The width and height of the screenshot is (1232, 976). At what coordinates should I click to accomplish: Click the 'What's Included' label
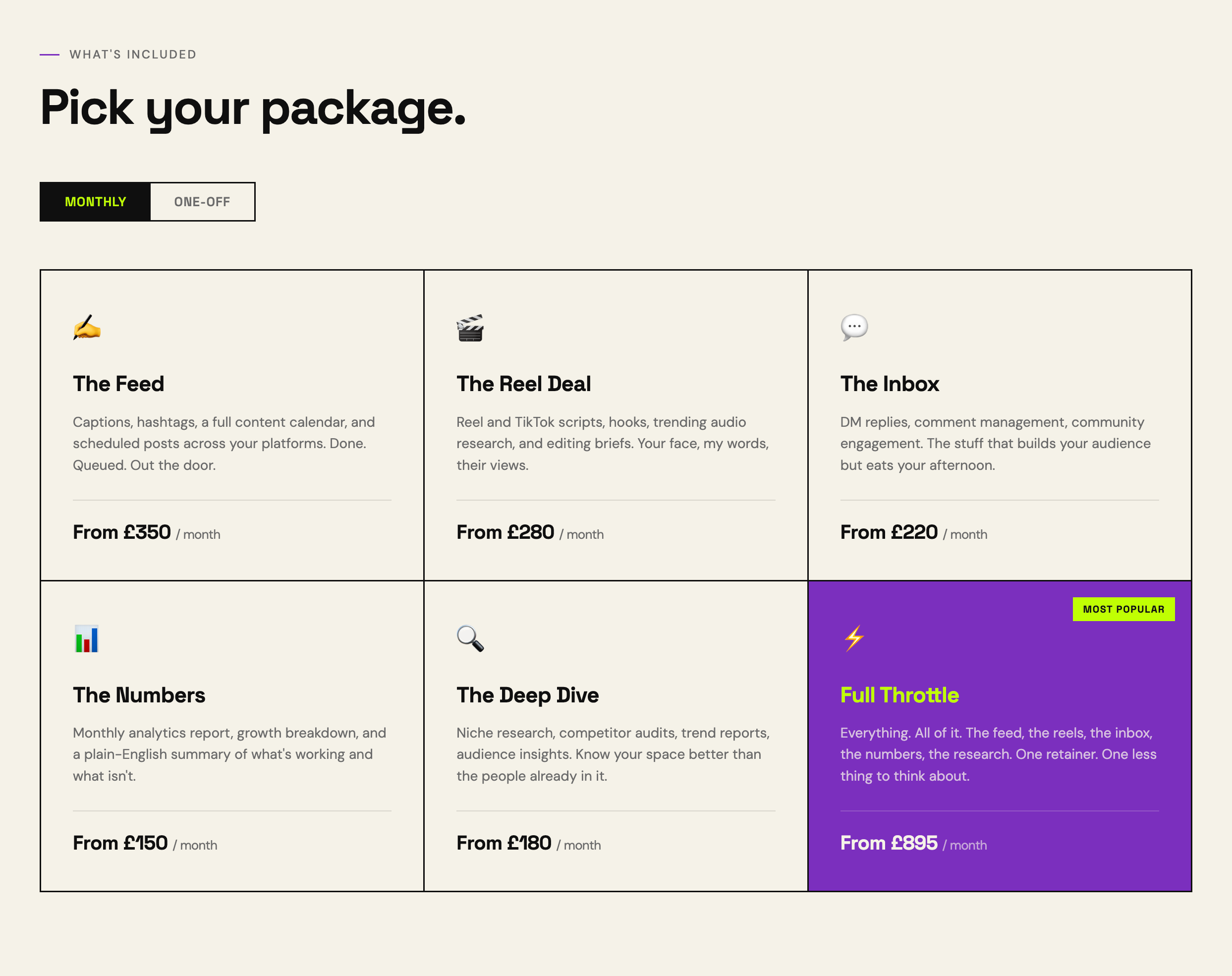coord(133,55)
